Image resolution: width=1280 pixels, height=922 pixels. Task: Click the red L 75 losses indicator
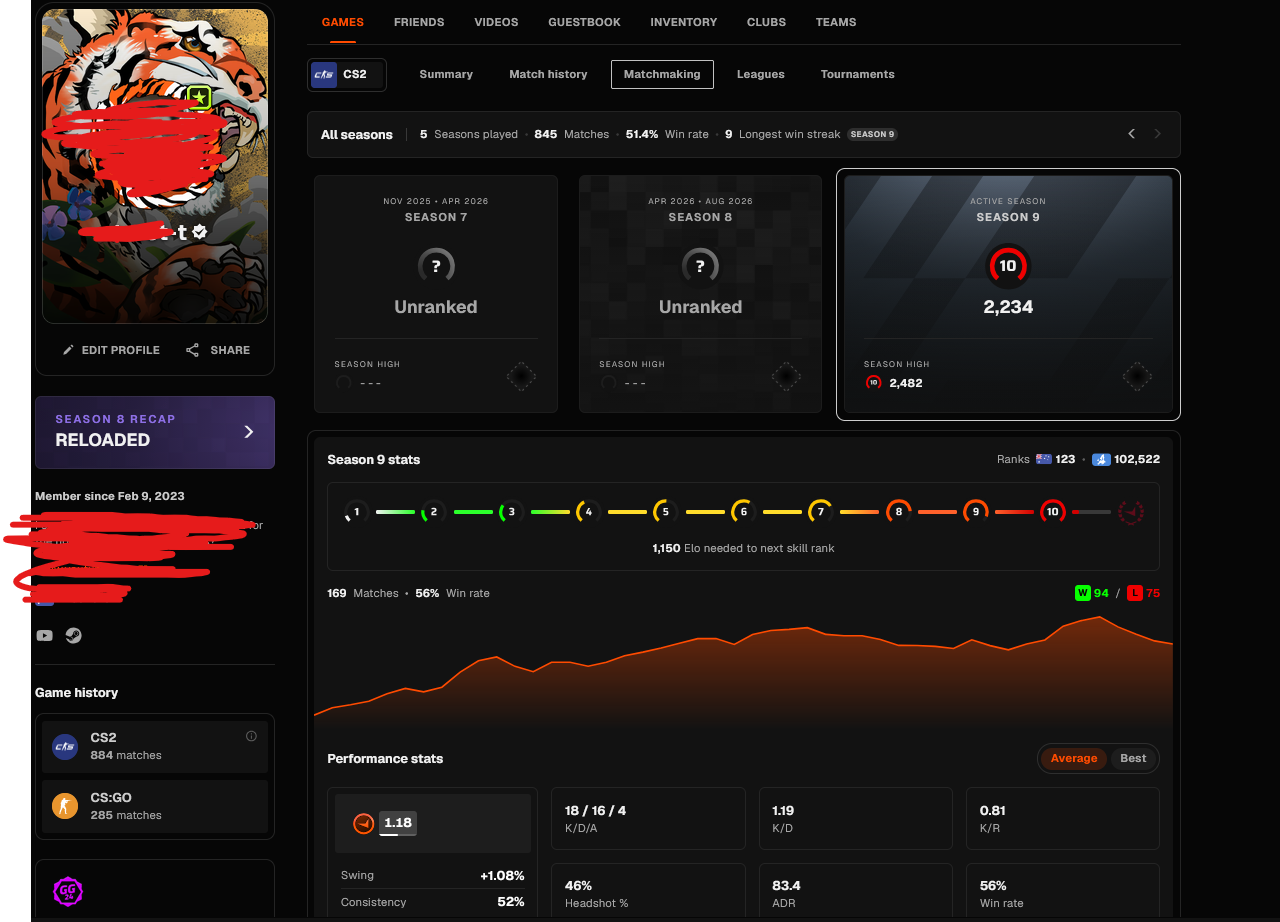(x=1144, y=593)
